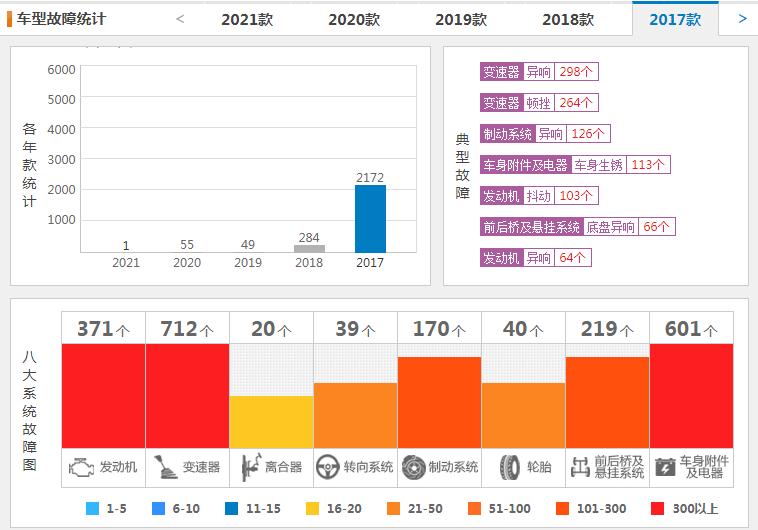The width and height of the screenshot is (758, 530).
Task: Click the 101-300 legend swatch
Action: point(562,508)
